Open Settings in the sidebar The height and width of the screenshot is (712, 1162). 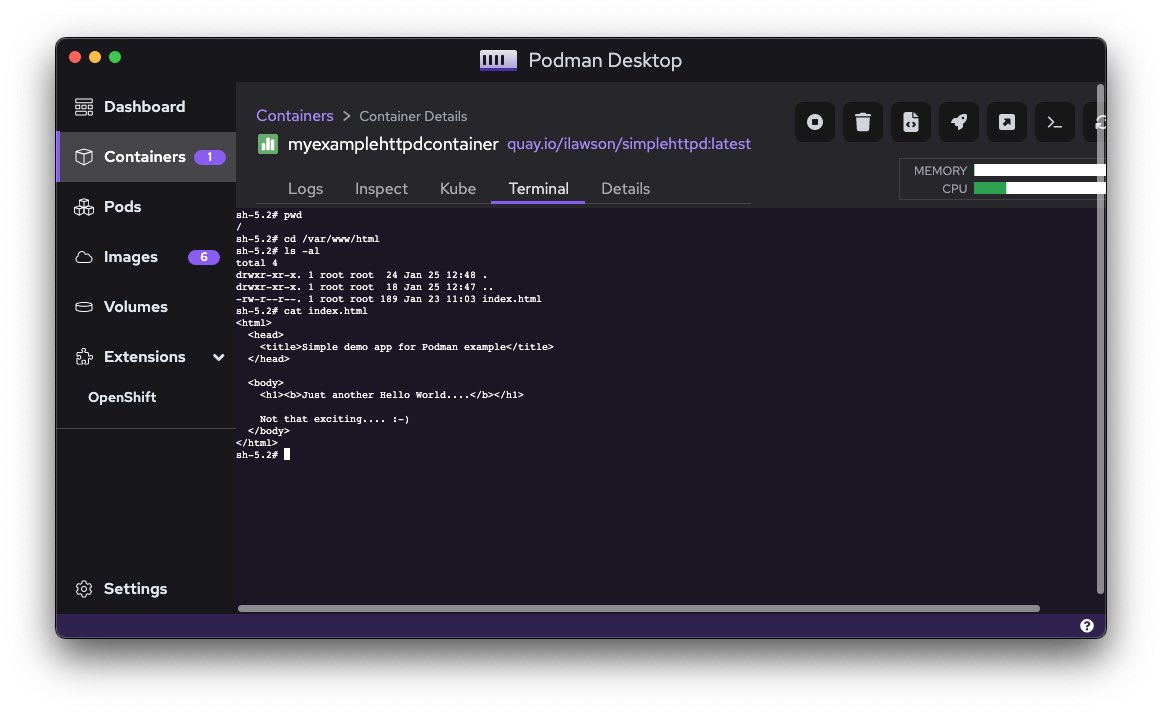coord(135,589)
